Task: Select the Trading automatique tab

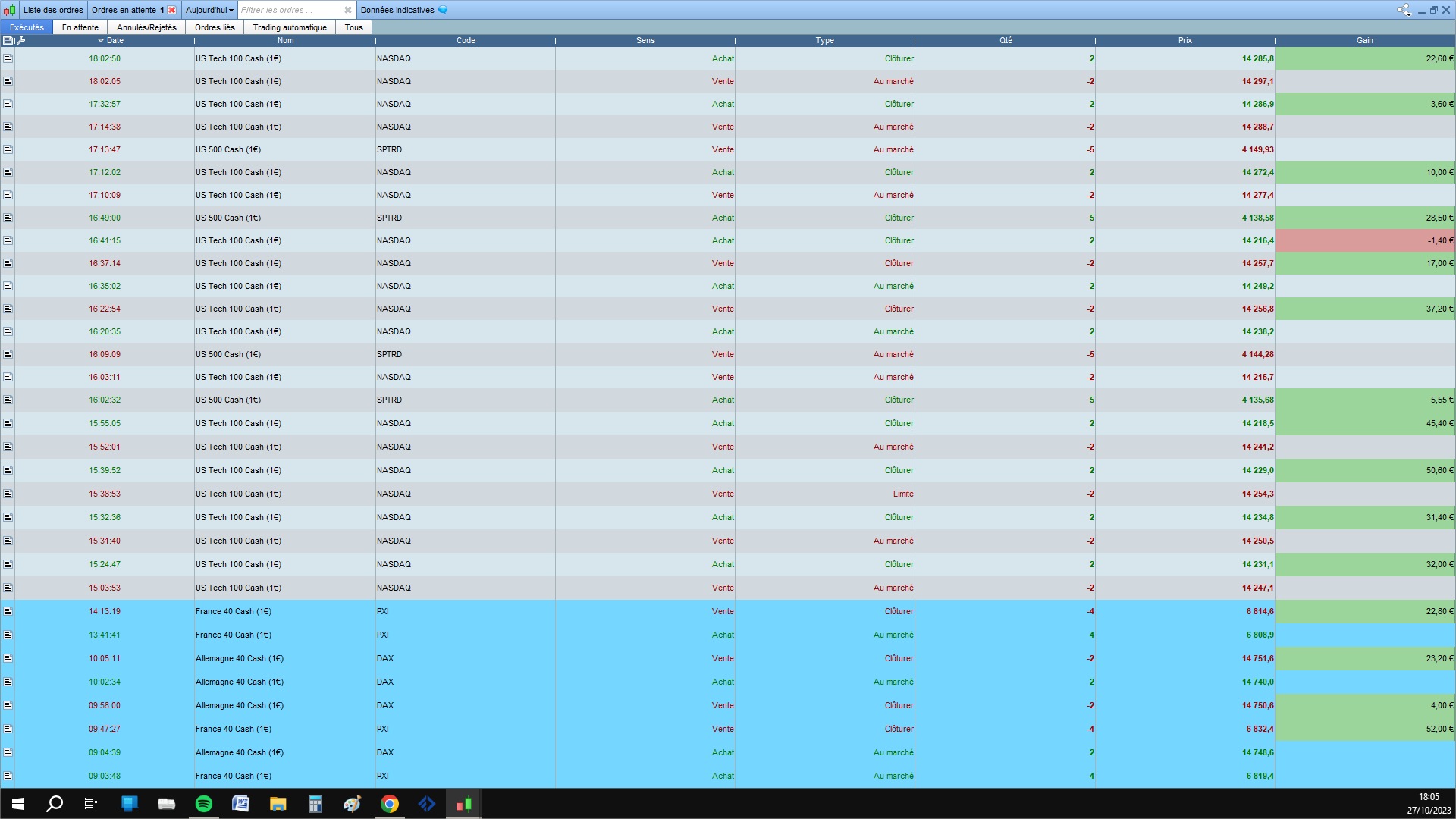Action: click(290, 27)
